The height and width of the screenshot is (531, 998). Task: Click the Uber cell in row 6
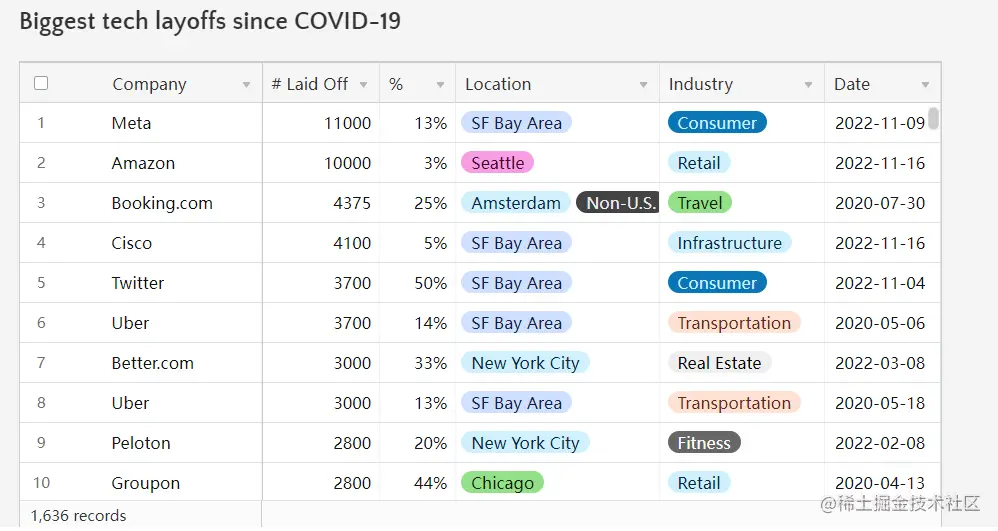(x=130, y=323)
